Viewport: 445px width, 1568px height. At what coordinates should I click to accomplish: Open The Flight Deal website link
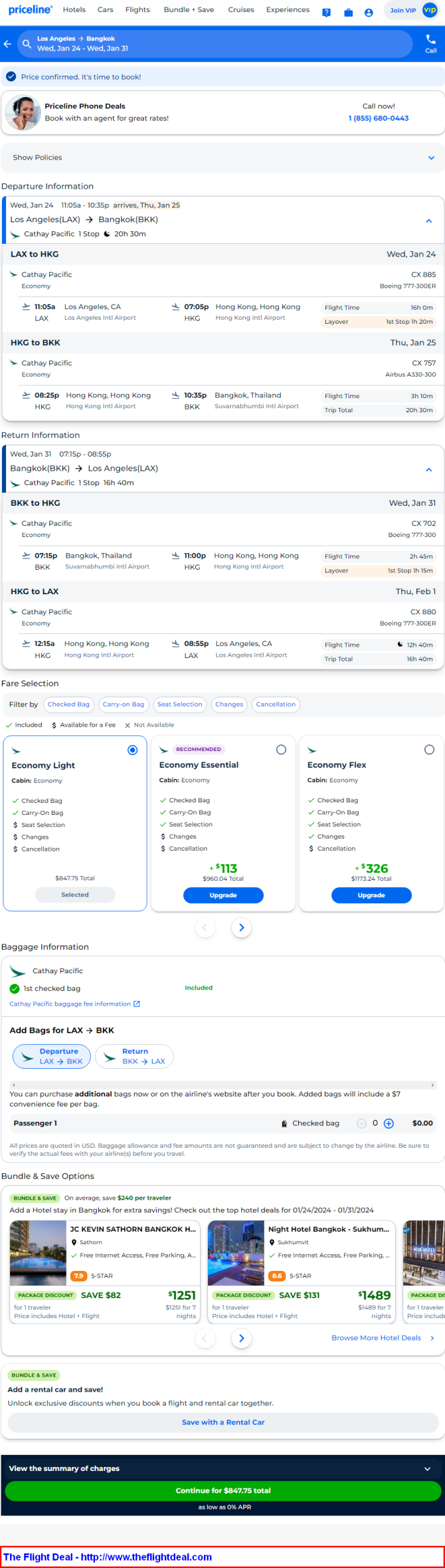coord(108,1557)
